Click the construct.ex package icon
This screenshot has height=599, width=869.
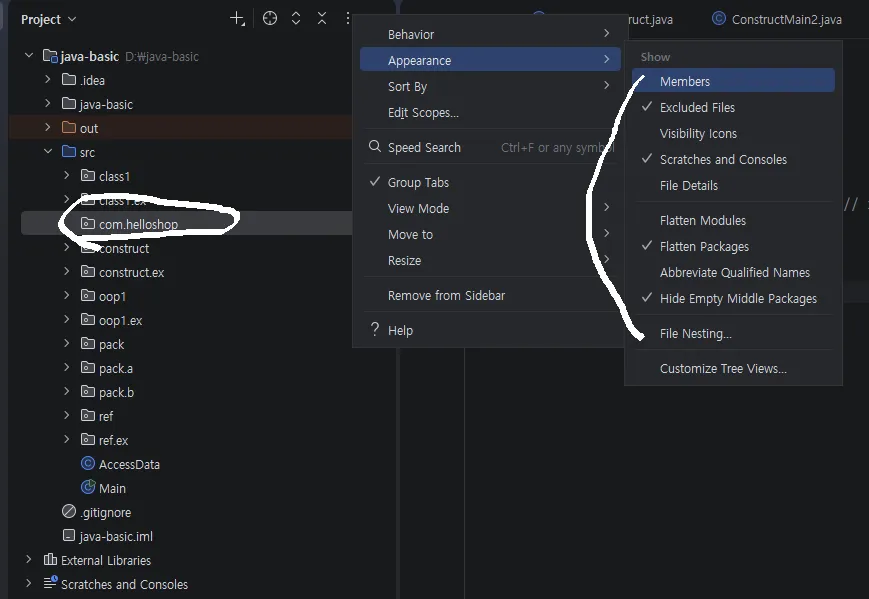coord(88,272)
